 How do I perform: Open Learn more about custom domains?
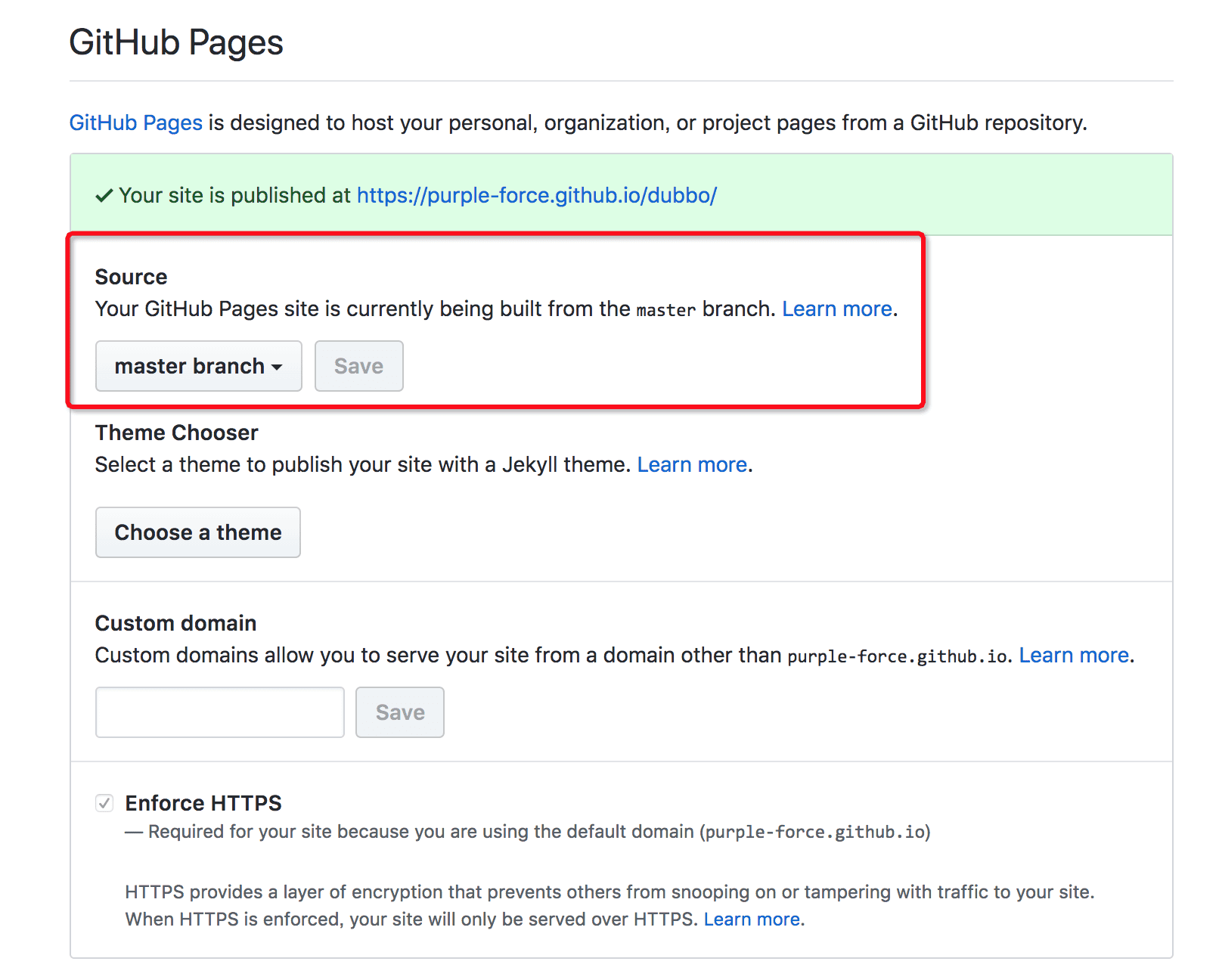tap(1074, 656)
